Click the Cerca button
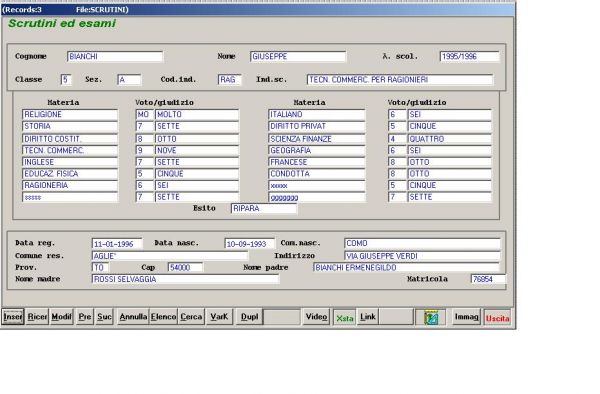600x394 pixels. [x=191, y=317]
